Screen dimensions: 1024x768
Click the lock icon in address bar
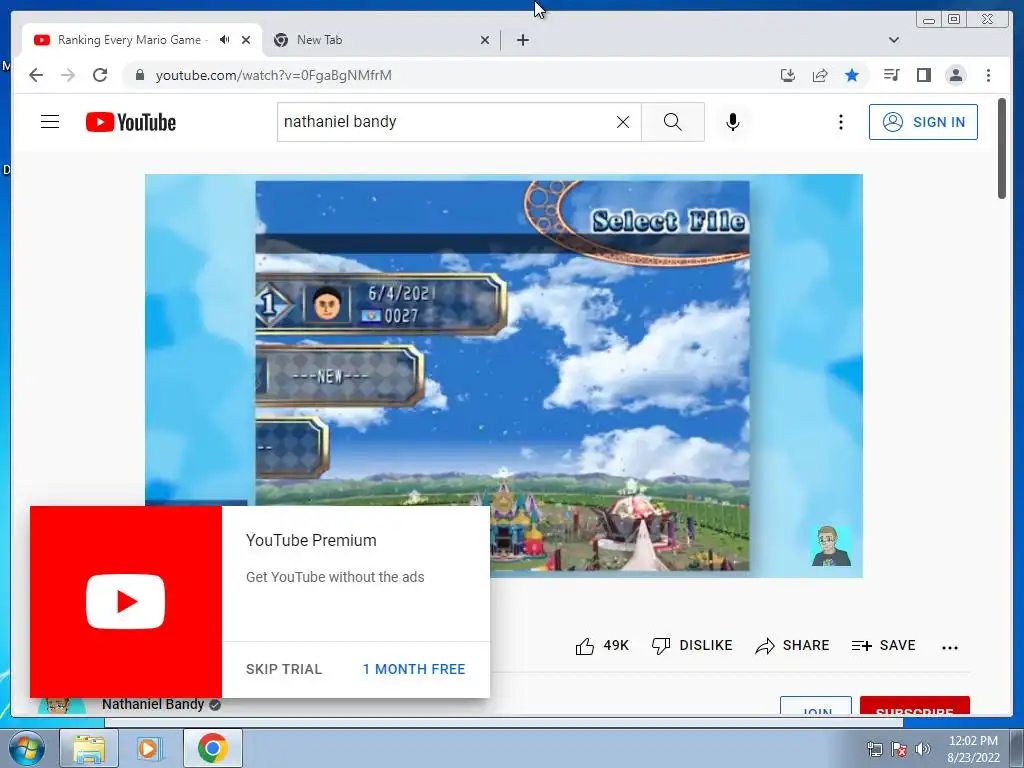pyautogui.click(x=139, y=75)
